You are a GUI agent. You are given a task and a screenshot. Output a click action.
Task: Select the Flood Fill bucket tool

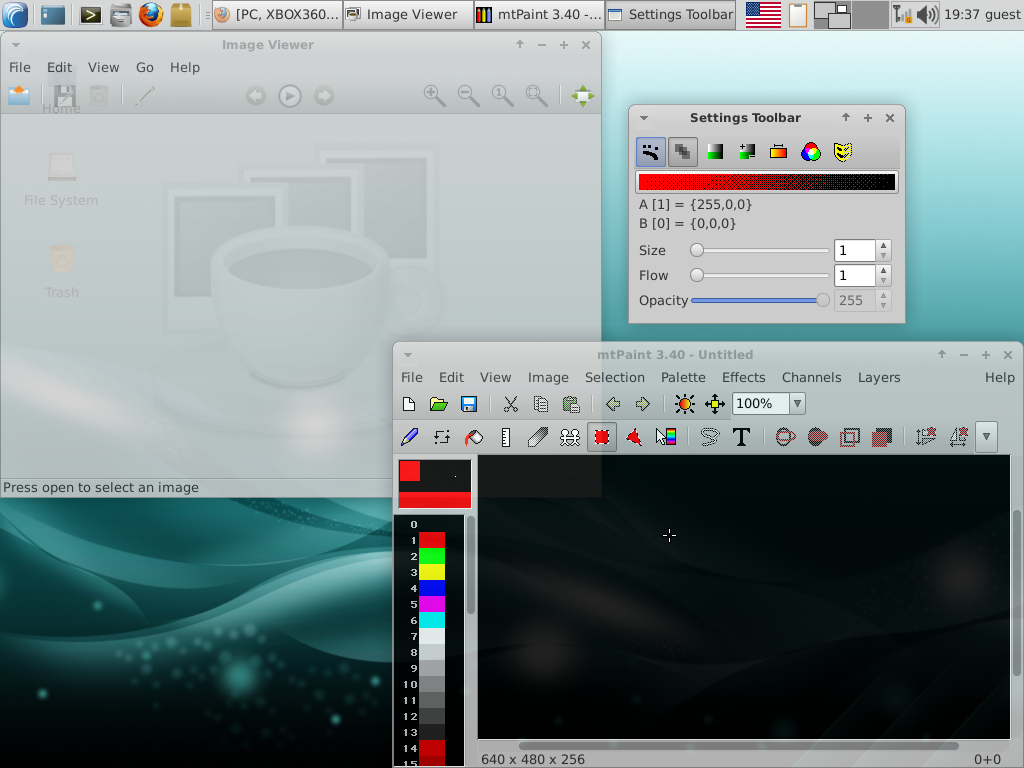tap(473, 437)
